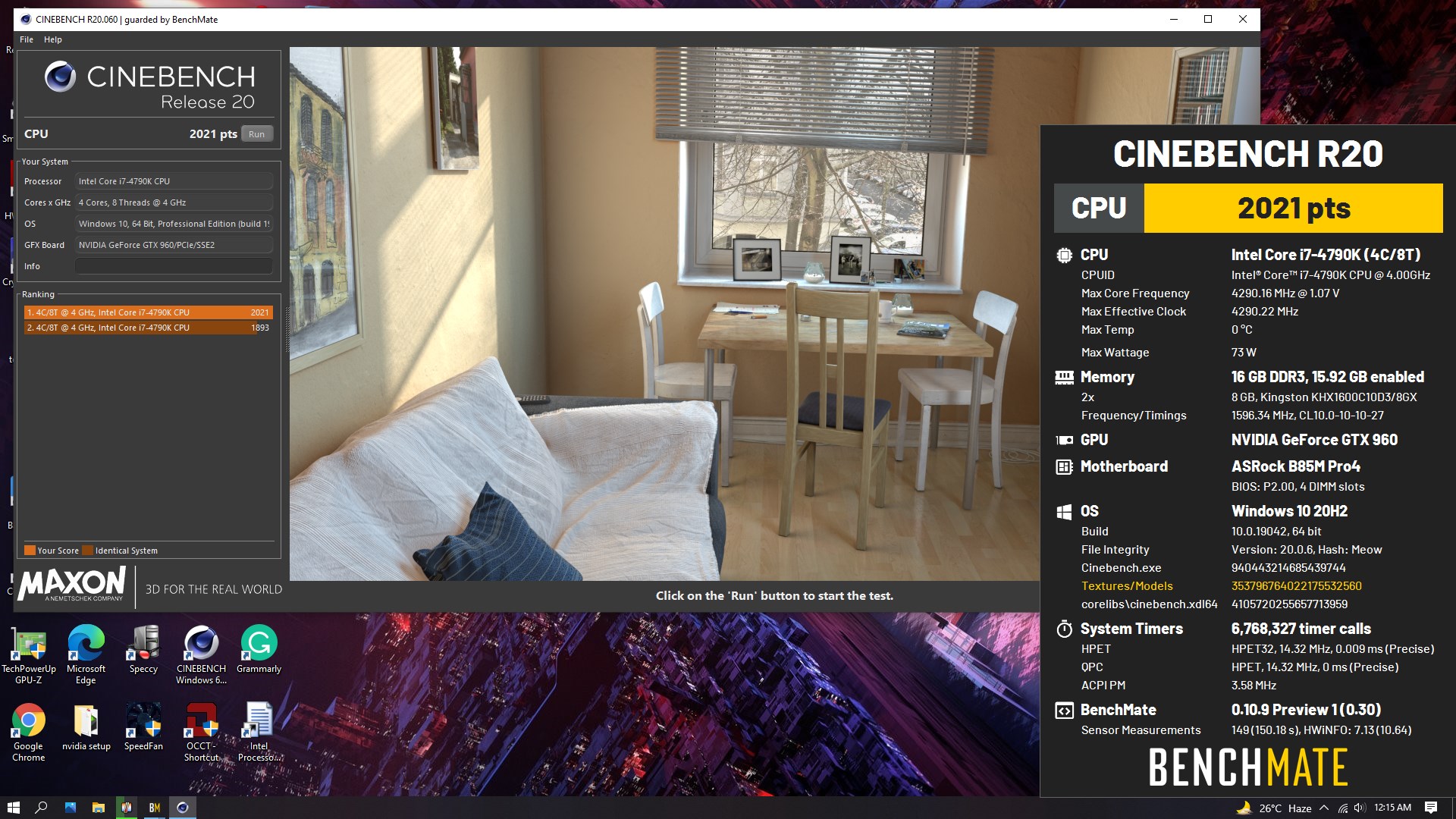Click System Timers clock icon
Image resolution: width=1456 pixels, height=819 pixels.
(x=1064, y=629)
